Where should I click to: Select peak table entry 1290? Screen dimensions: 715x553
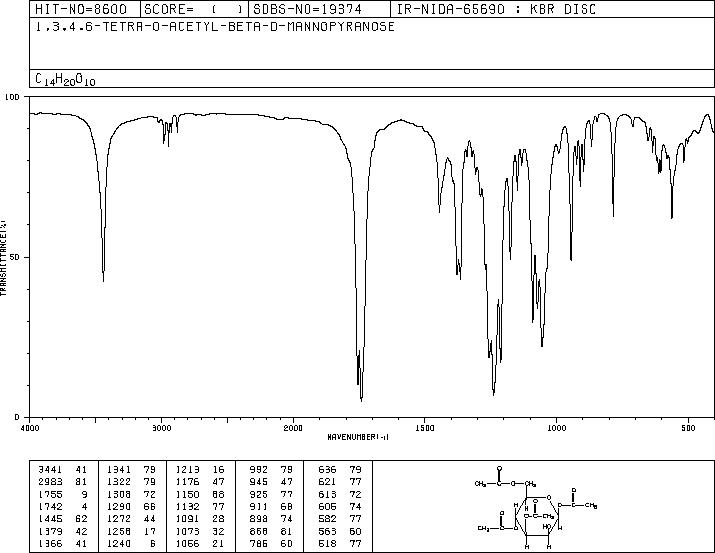[x=131, y=506]
